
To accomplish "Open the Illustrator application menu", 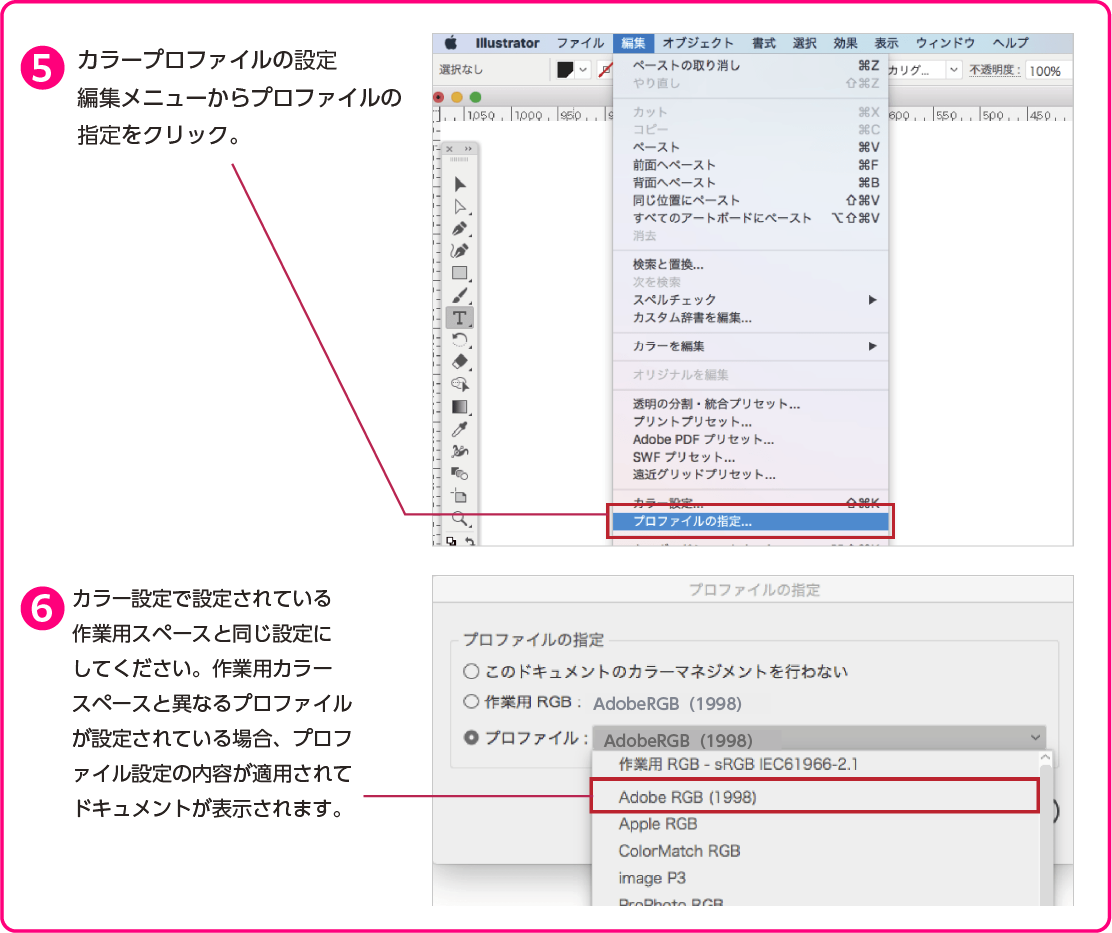I will 507,43.
